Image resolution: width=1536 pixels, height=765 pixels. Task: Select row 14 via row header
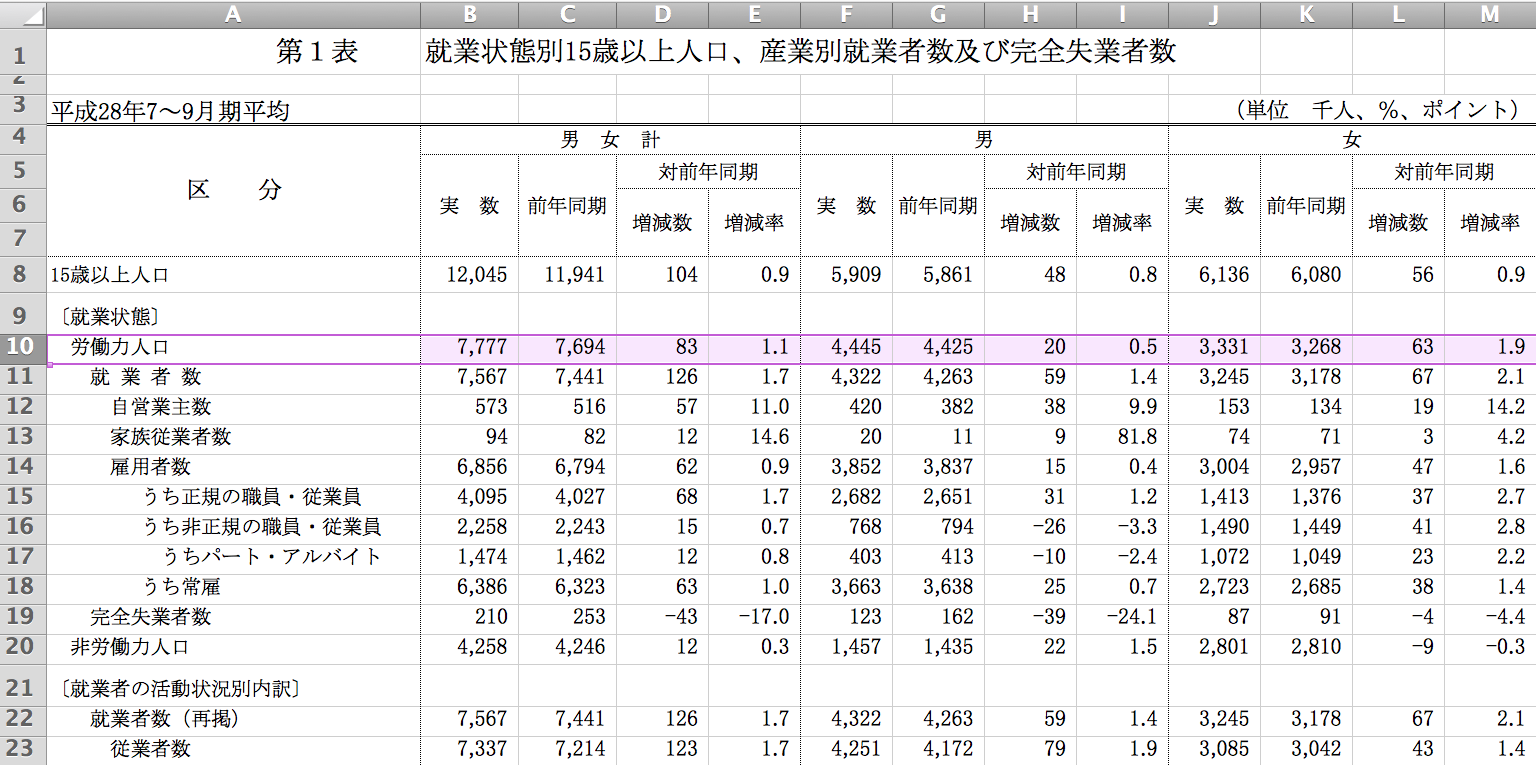[x=23, y=467]
